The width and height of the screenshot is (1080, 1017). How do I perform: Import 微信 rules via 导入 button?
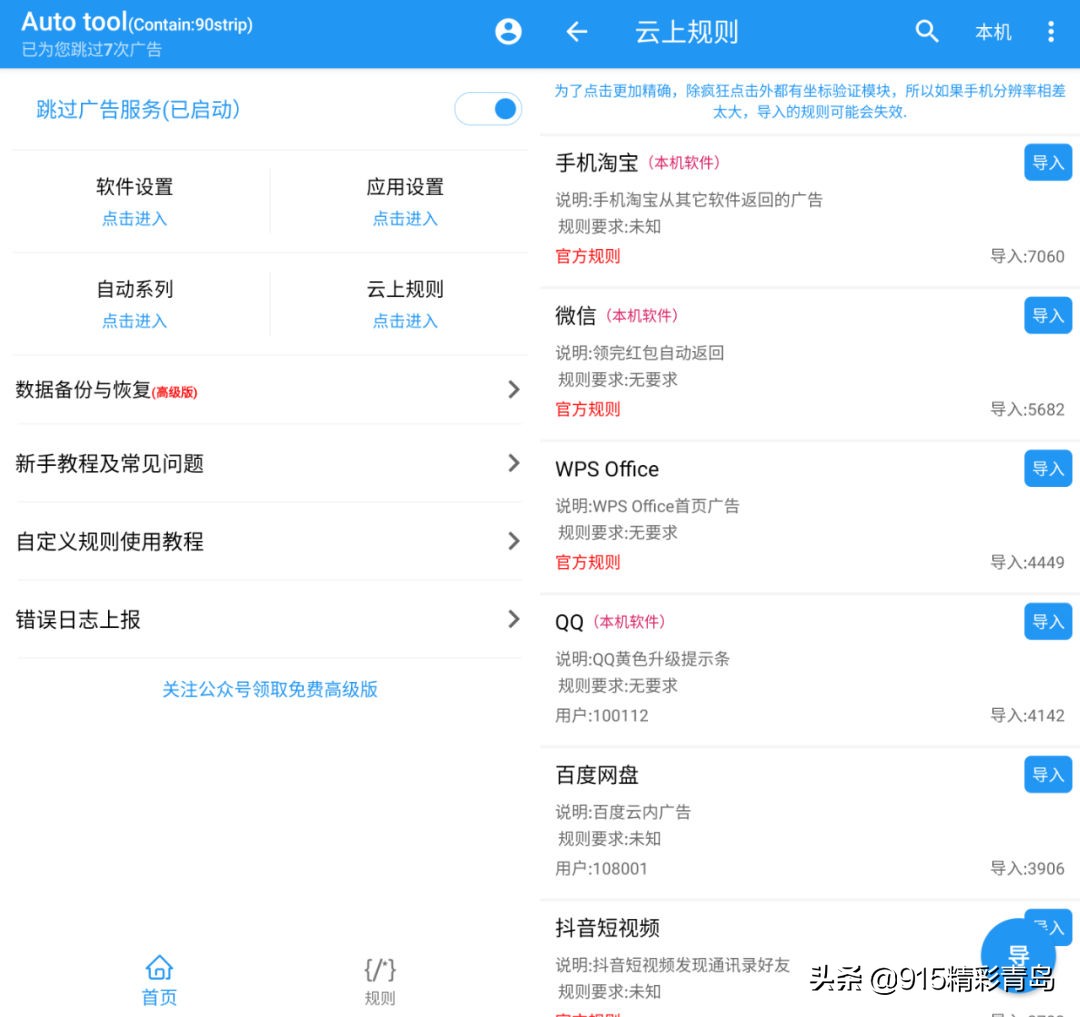coord(1047,315)
